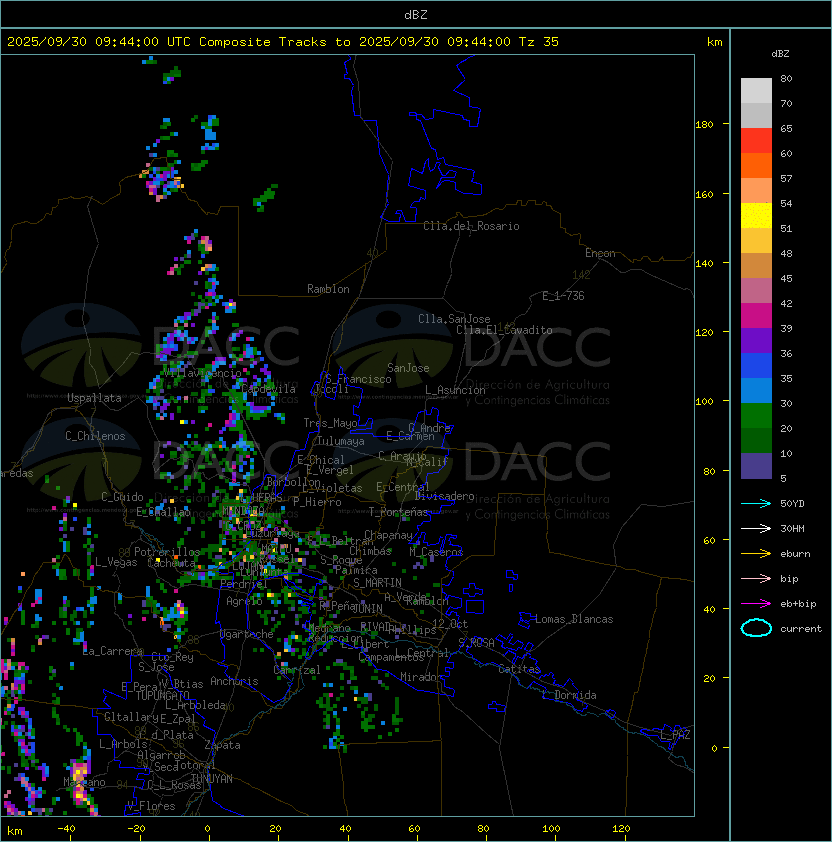Click the 'Chapanay' map label

pos(388,535)
